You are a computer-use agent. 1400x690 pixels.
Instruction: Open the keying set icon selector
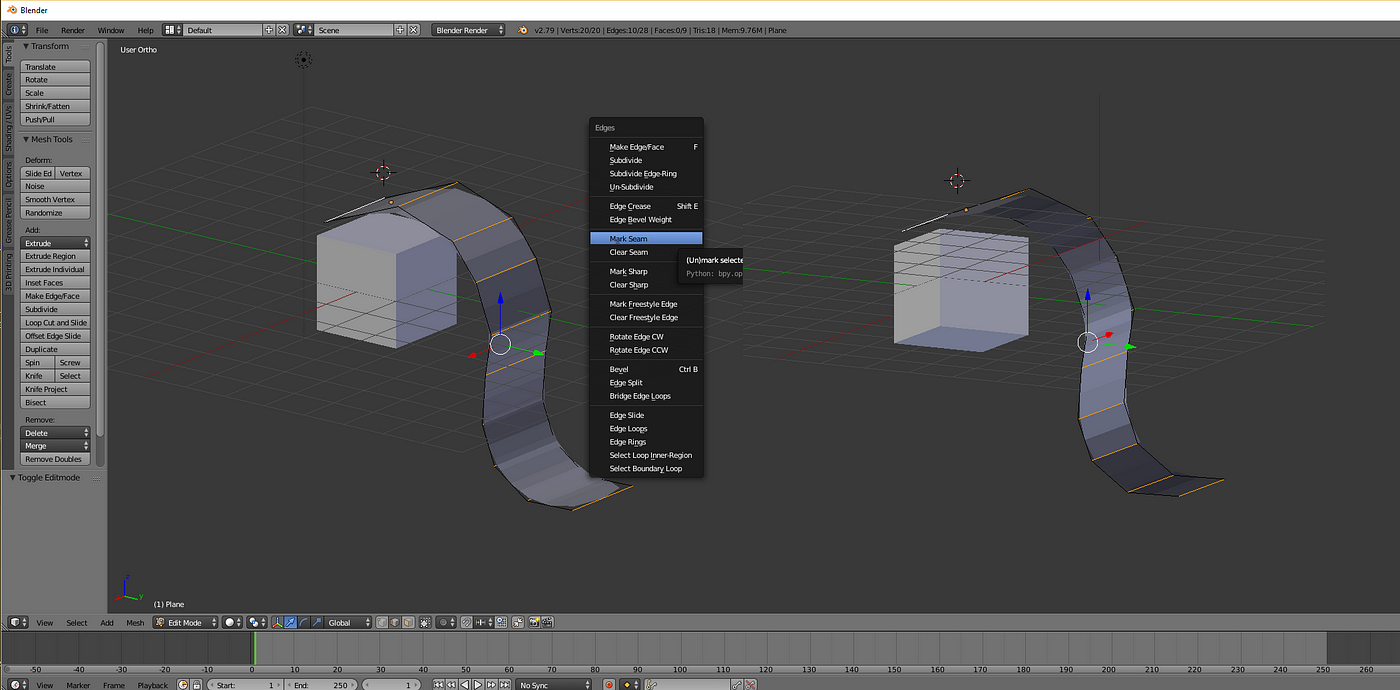(x=631, y=685)
